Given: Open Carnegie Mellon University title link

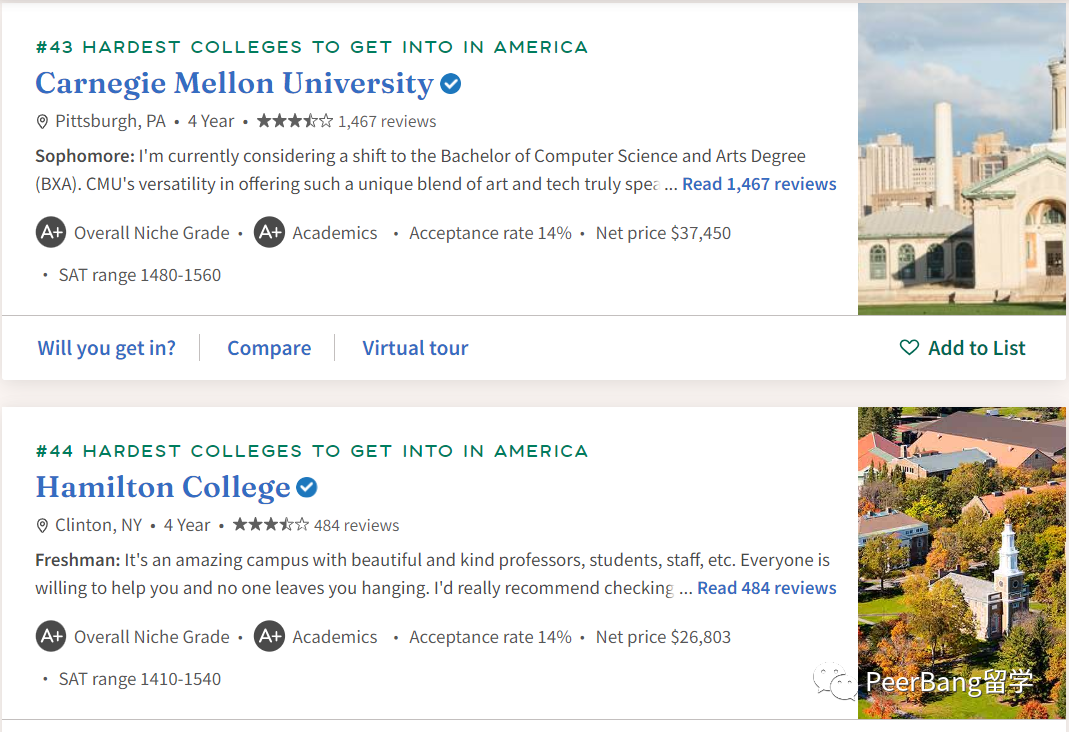Looking at the screenshot, I should (x=234, y=83).
